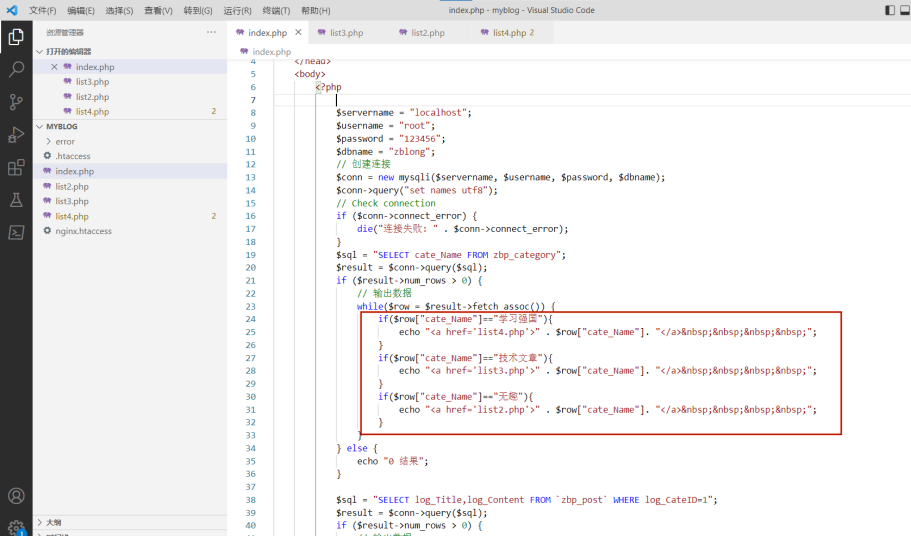This screenshot has height=536, width=911.
Task: Switch to the list3.php tab
Action: 346,33
